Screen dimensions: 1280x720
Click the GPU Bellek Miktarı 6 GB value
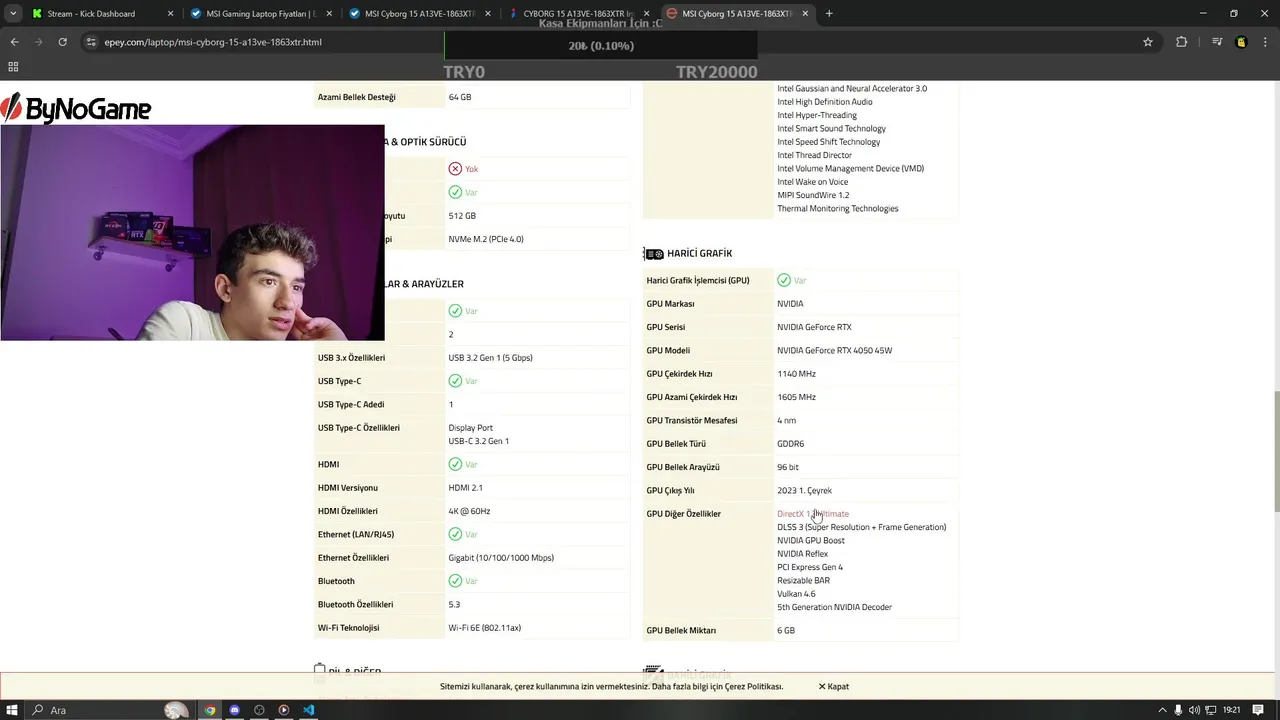click(x=786, y=631)
